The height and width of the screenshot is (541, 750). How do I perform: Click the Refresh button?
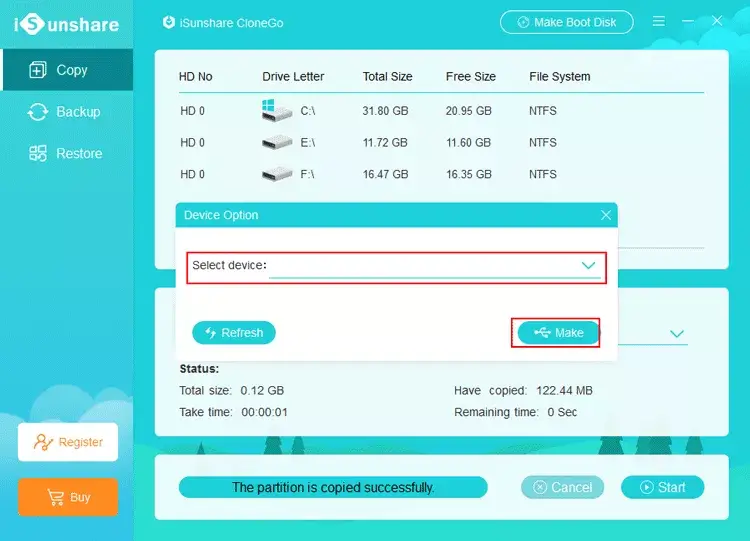[x=234, y=332]
